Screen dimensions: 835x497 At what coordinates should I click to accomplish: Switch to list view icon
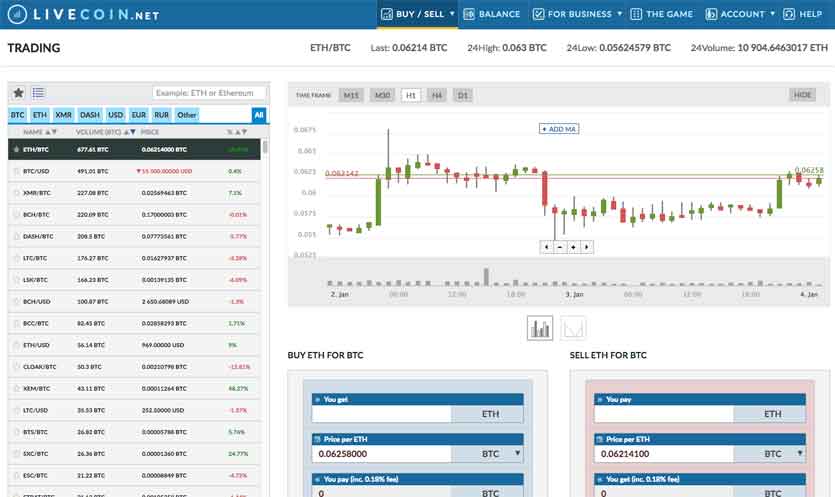click(x=38, y=93)
